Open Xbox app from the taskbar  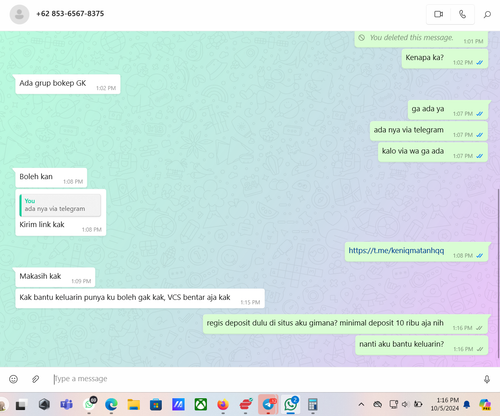(x=201, y=405)
